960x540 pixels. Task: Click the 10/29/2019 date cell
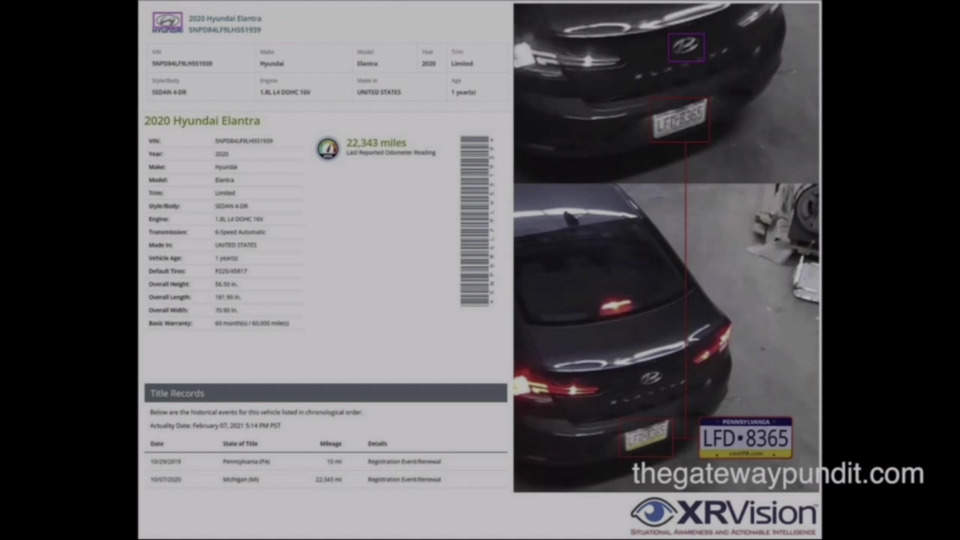[165, 462]
